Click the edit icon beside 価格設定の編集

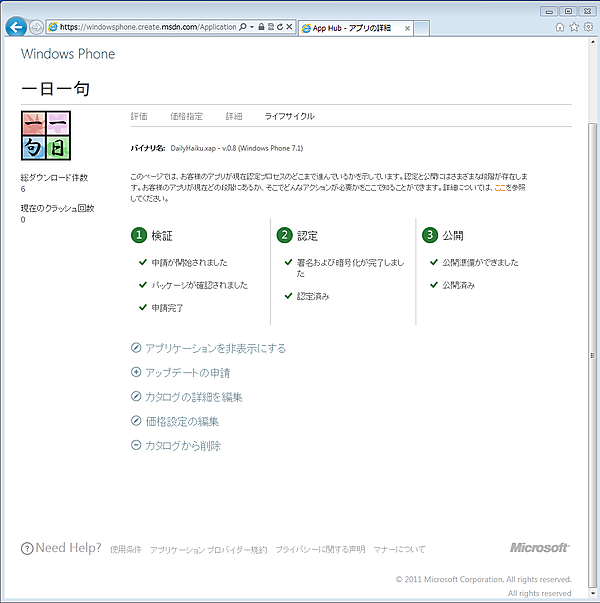pyautogui.click(x=136, y=421)
